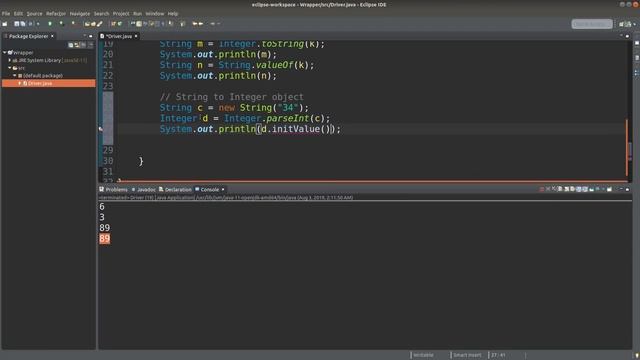Maximize the Package Explorer view

click(x=91, y=36)
